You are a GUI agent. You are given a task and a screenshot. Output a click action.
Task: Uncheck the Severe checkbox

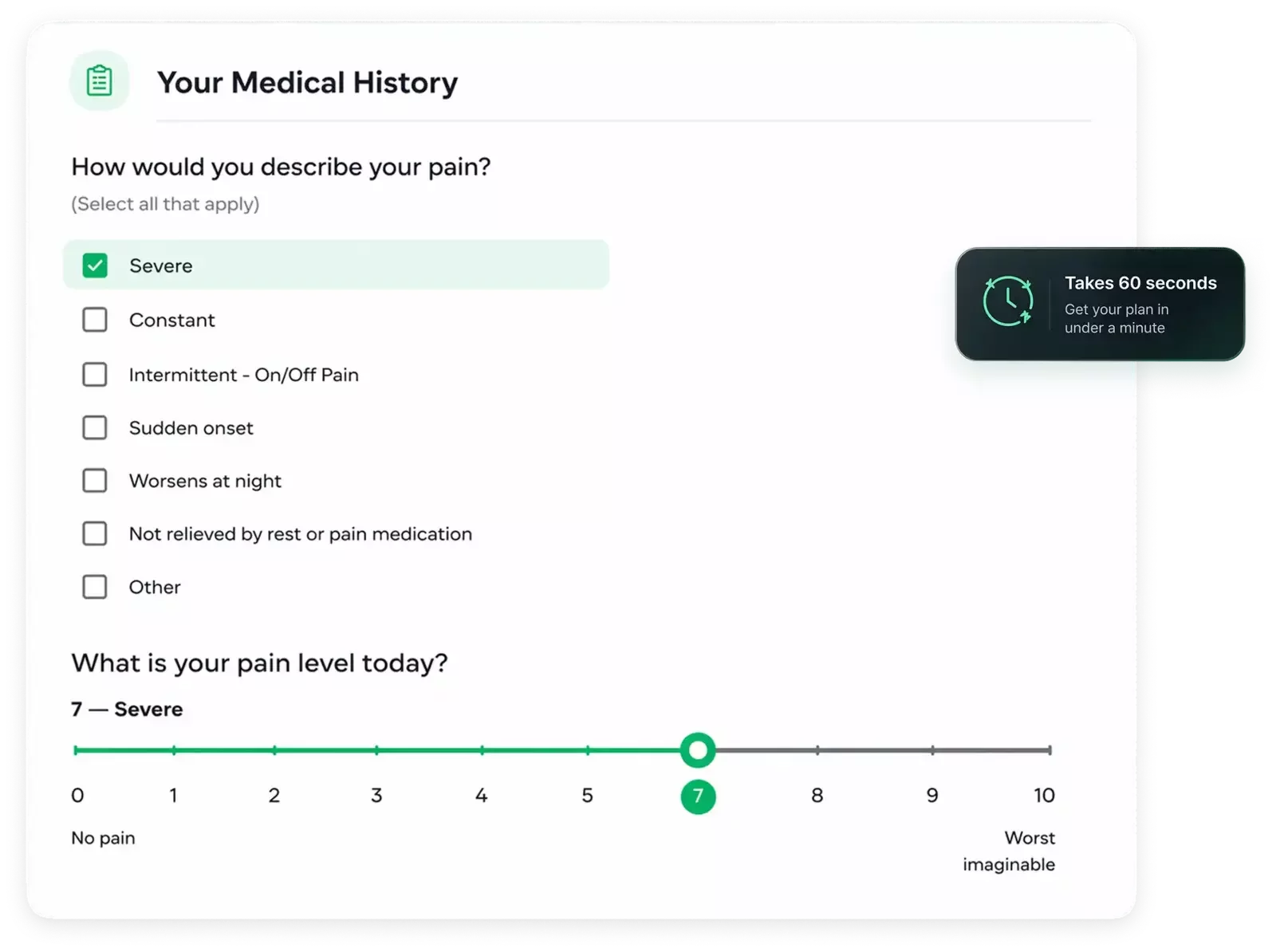(x=95, y=266)
